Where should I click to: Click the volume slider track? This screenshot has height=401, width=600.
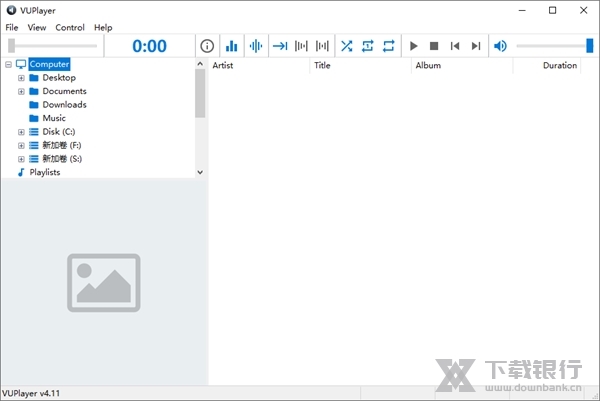[x=550, y=46]
